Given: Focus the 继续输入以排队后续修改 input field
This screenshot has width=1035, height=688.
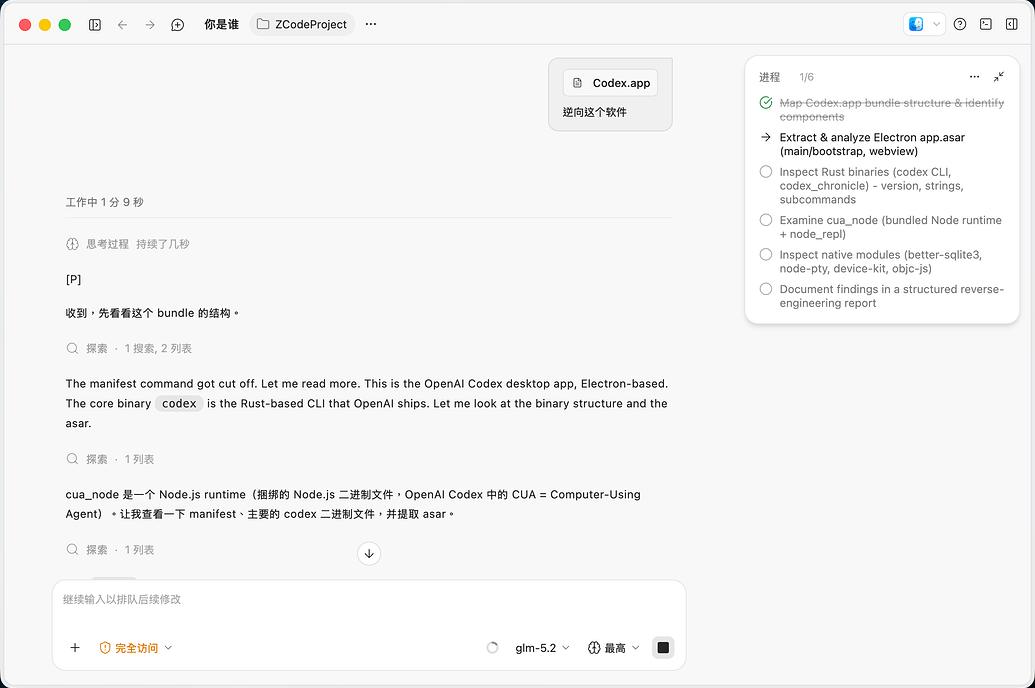Looking at the screenshot, I should pyautogui.click(x=368, y=600).
